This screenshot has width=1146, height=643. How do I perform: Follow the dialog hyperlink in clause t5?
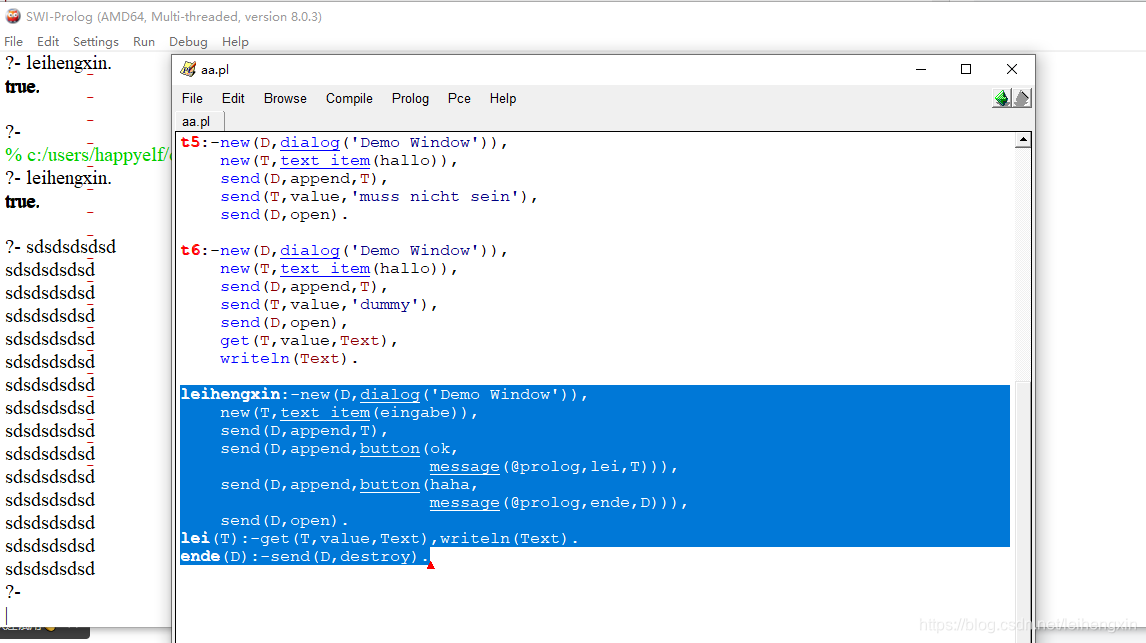(310, 142)
